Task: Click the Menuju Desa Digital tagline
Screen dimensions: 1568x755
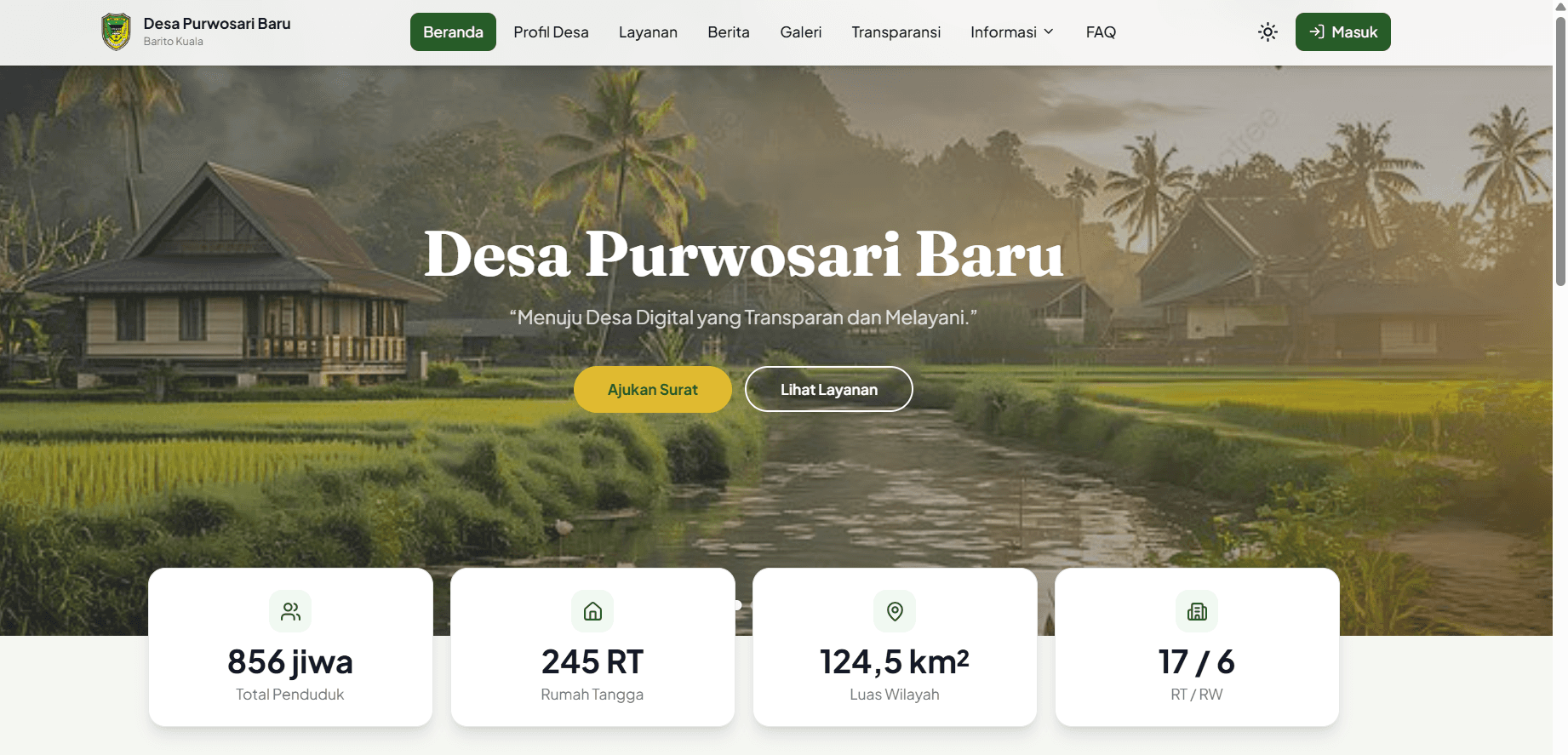Action: (743, 317)
